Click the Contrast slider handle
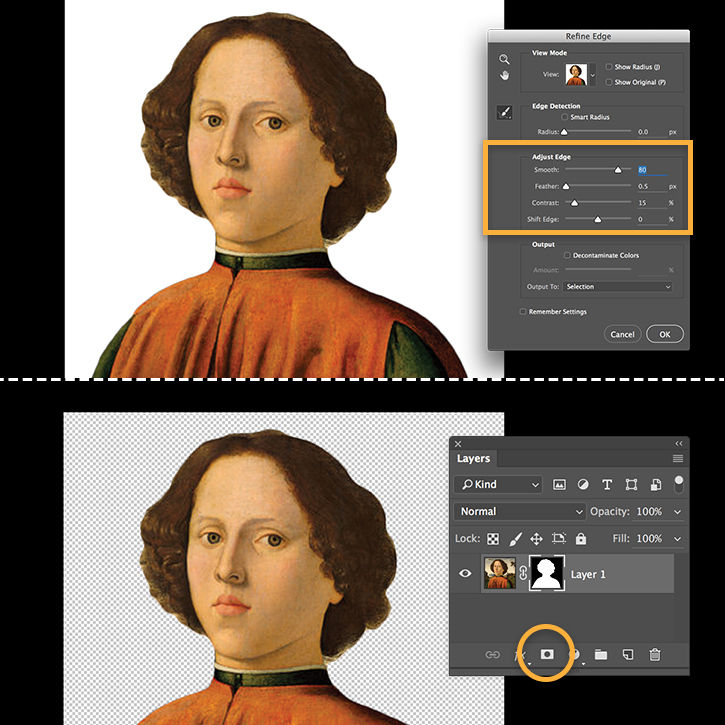The height and width of the screenshot is (725, 725). (x=574, y=203)
